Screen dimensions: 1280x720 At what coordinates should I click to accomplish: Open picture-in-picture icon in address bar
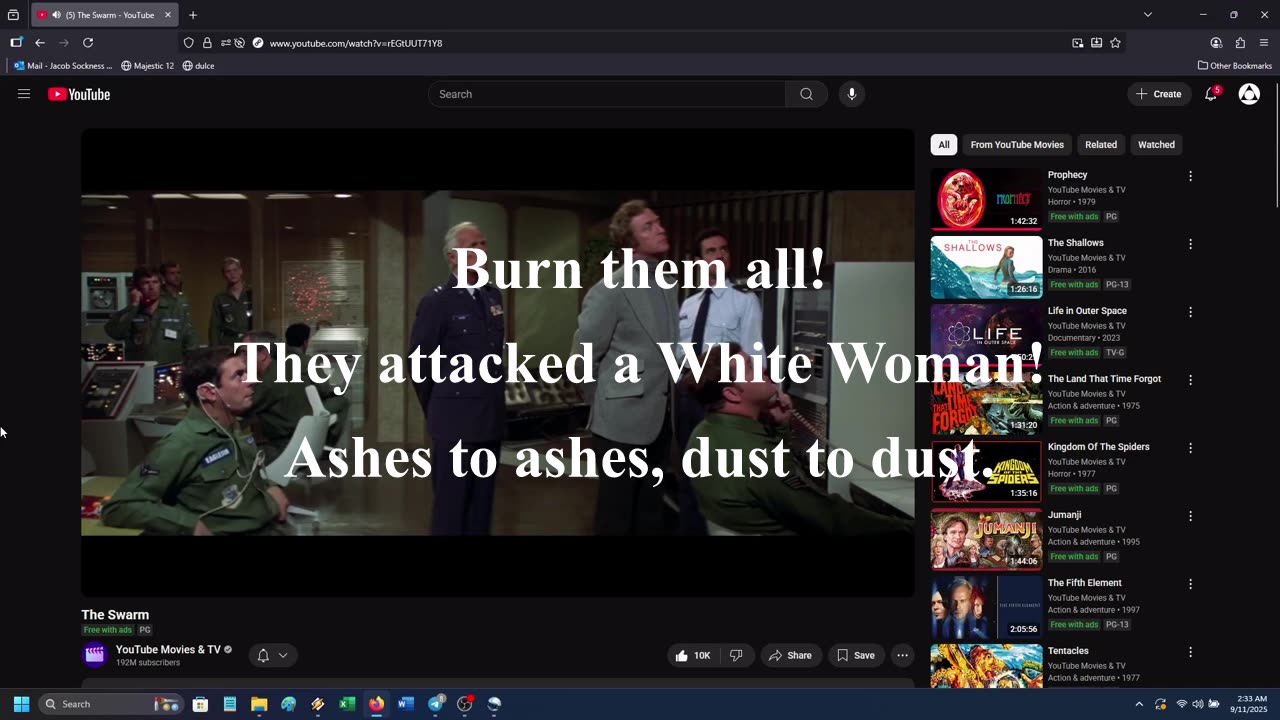tap(1078, 43)
